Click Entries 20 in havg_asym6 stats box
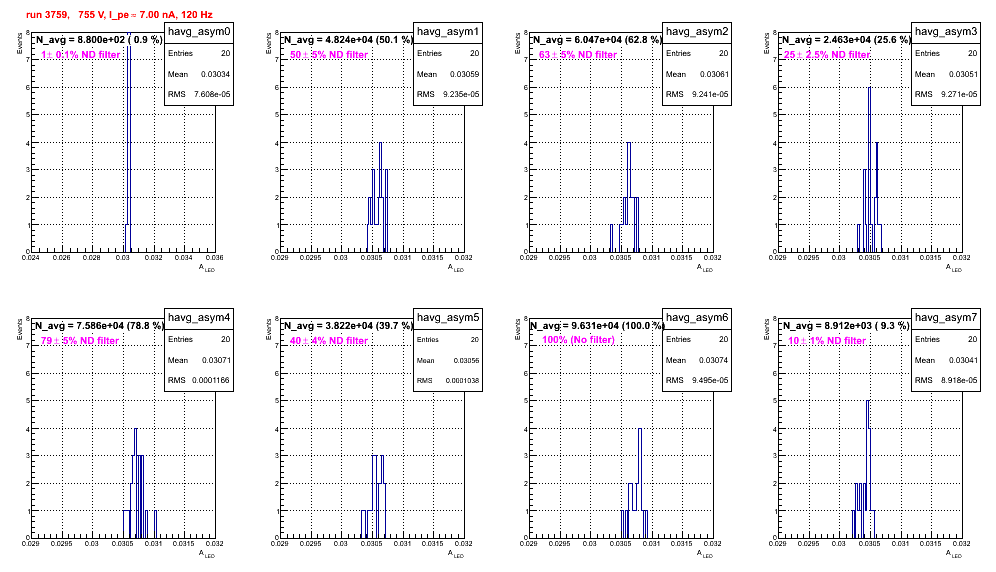 coord(697,339)
